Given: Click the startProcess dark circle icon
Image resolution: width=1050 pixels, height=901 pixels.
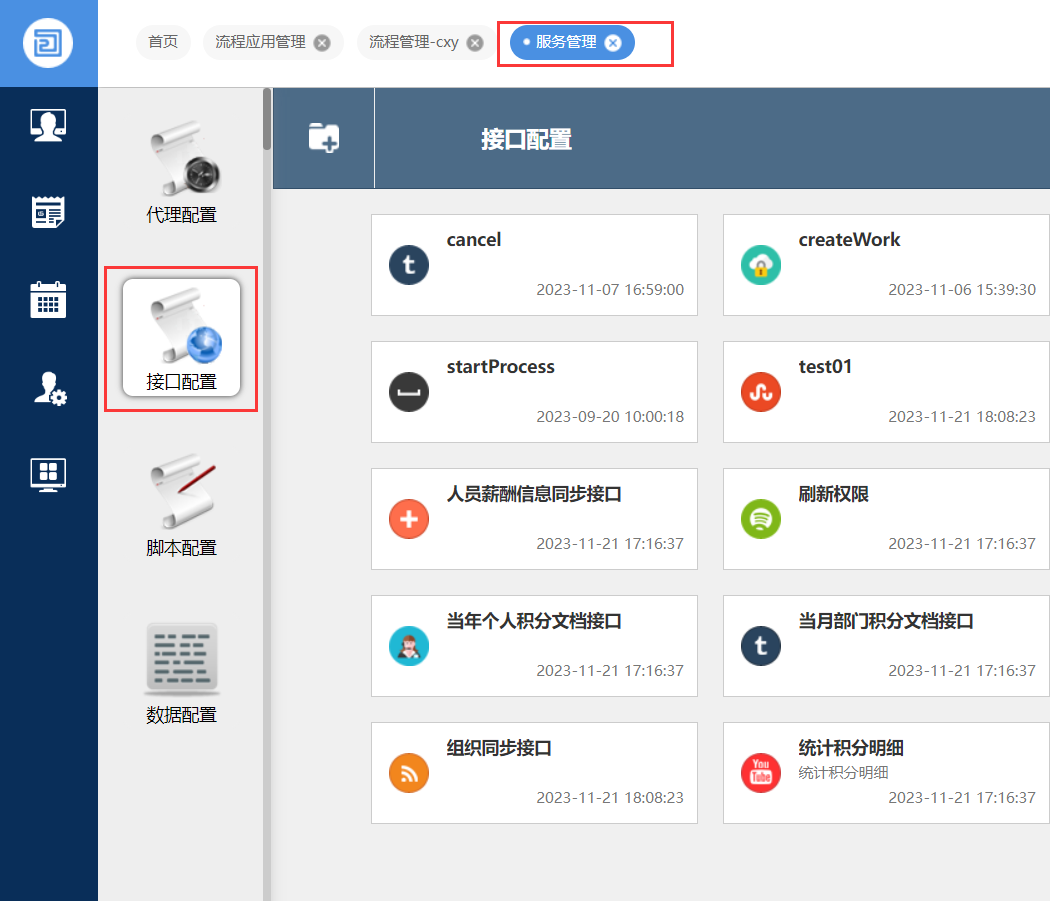Looking at the screenshot, I should click(x=408, y=392).
